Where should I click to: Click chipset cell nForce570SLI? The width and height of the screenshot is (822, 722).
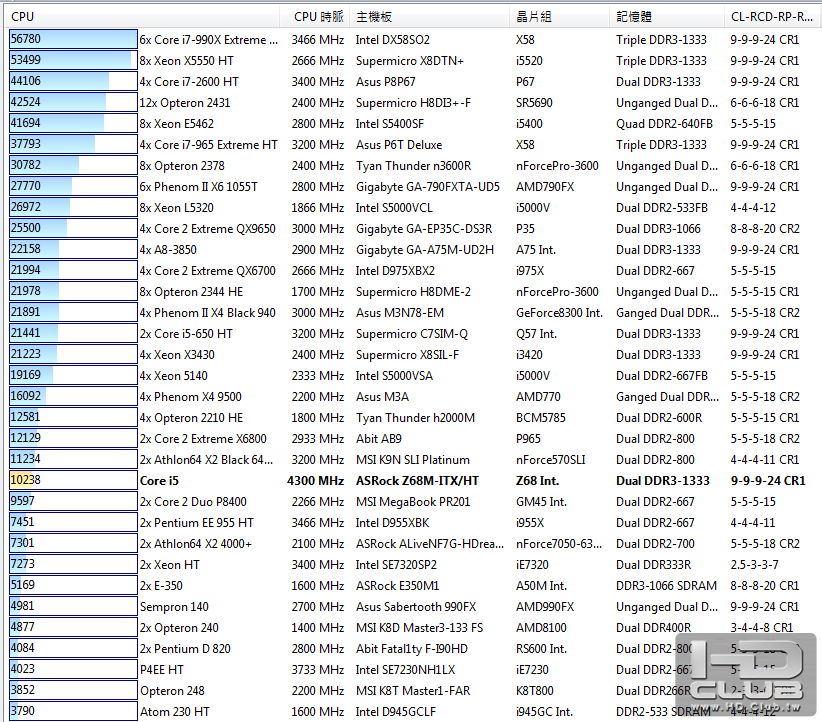point(550,460)
